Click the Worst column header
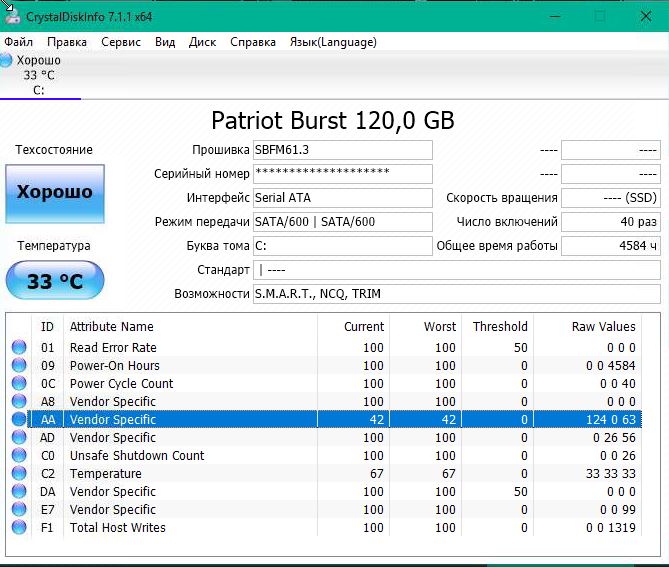Viewport: 669px width, 567px height. click(425, 326)
